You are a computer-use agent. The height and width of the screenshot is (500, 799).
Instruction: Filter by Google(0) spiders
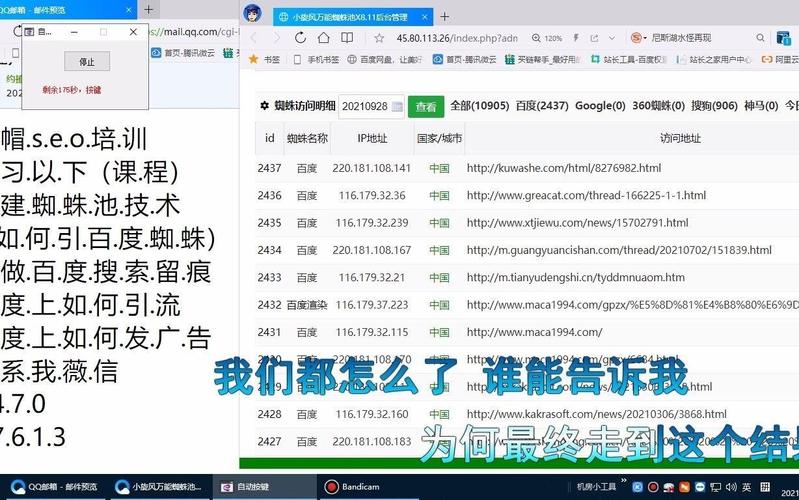pyautogui.click(x=600, y=106)
